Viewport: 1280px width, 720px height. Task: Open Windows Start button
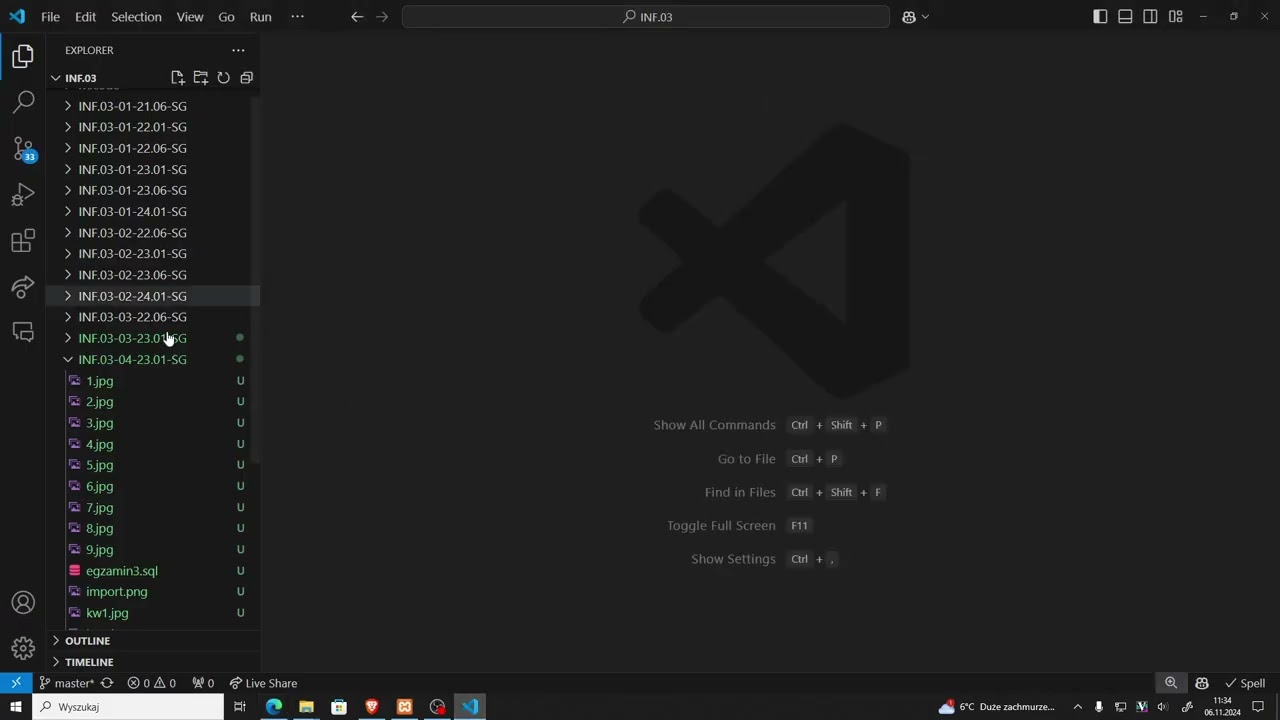[16, 707]
